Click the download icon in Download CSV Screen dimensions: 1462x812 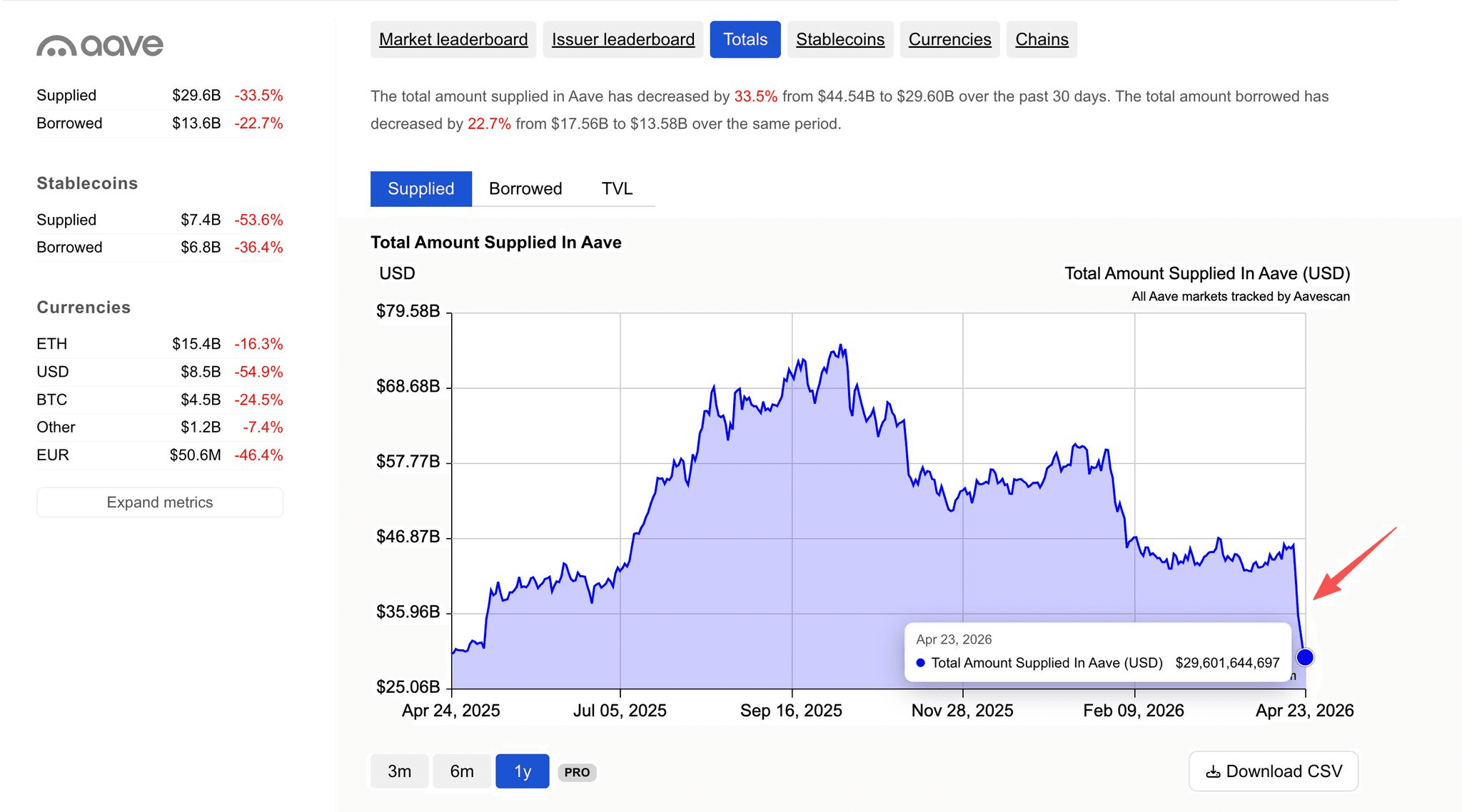tap(1212, 772)
